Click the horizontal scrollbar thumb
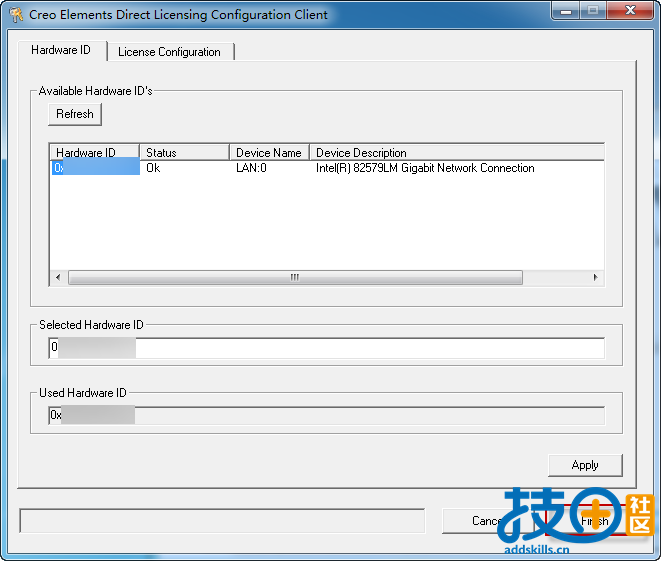This screenshot has width=661, height=561. pyautogui.click(x=295, y=277)
